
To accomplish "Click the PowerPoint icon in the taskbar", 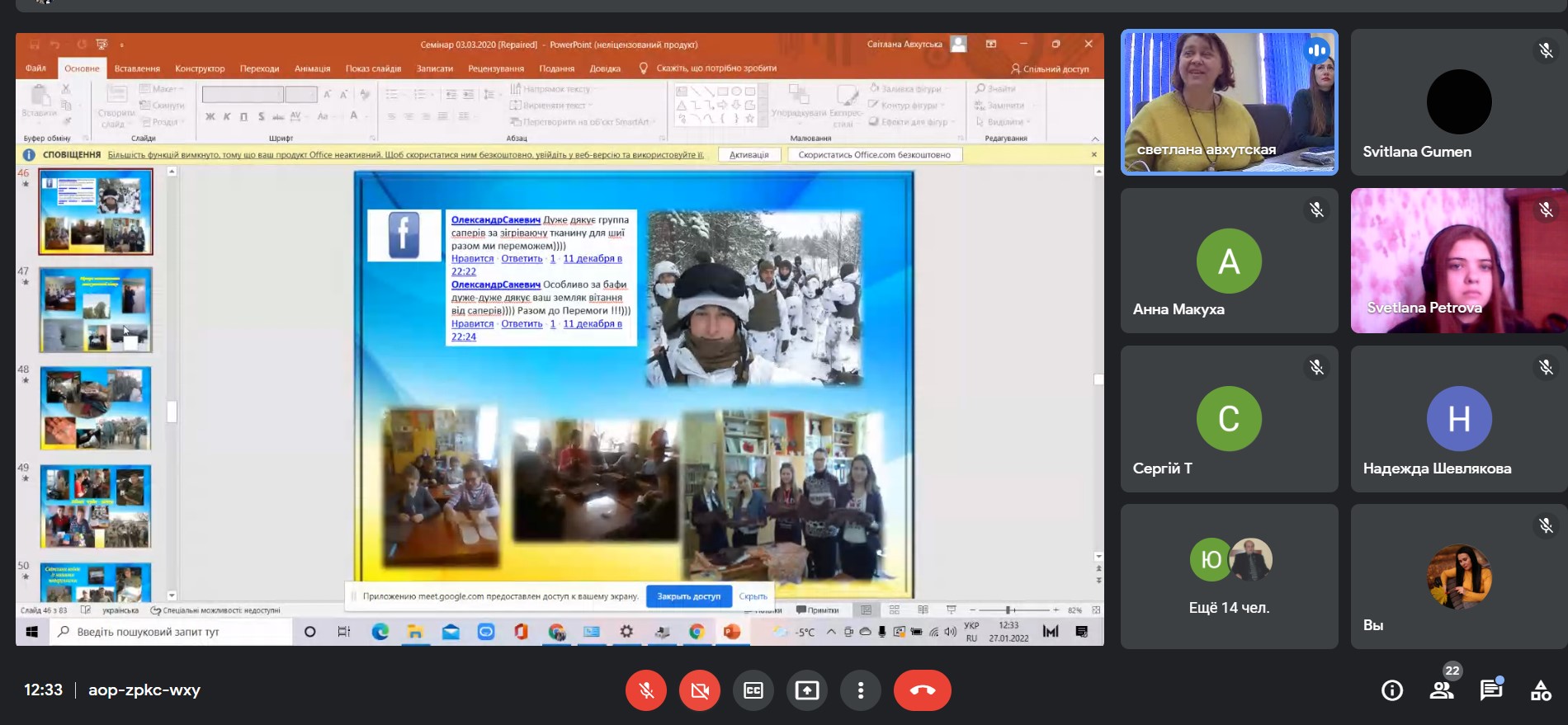I will pos(731,632).
